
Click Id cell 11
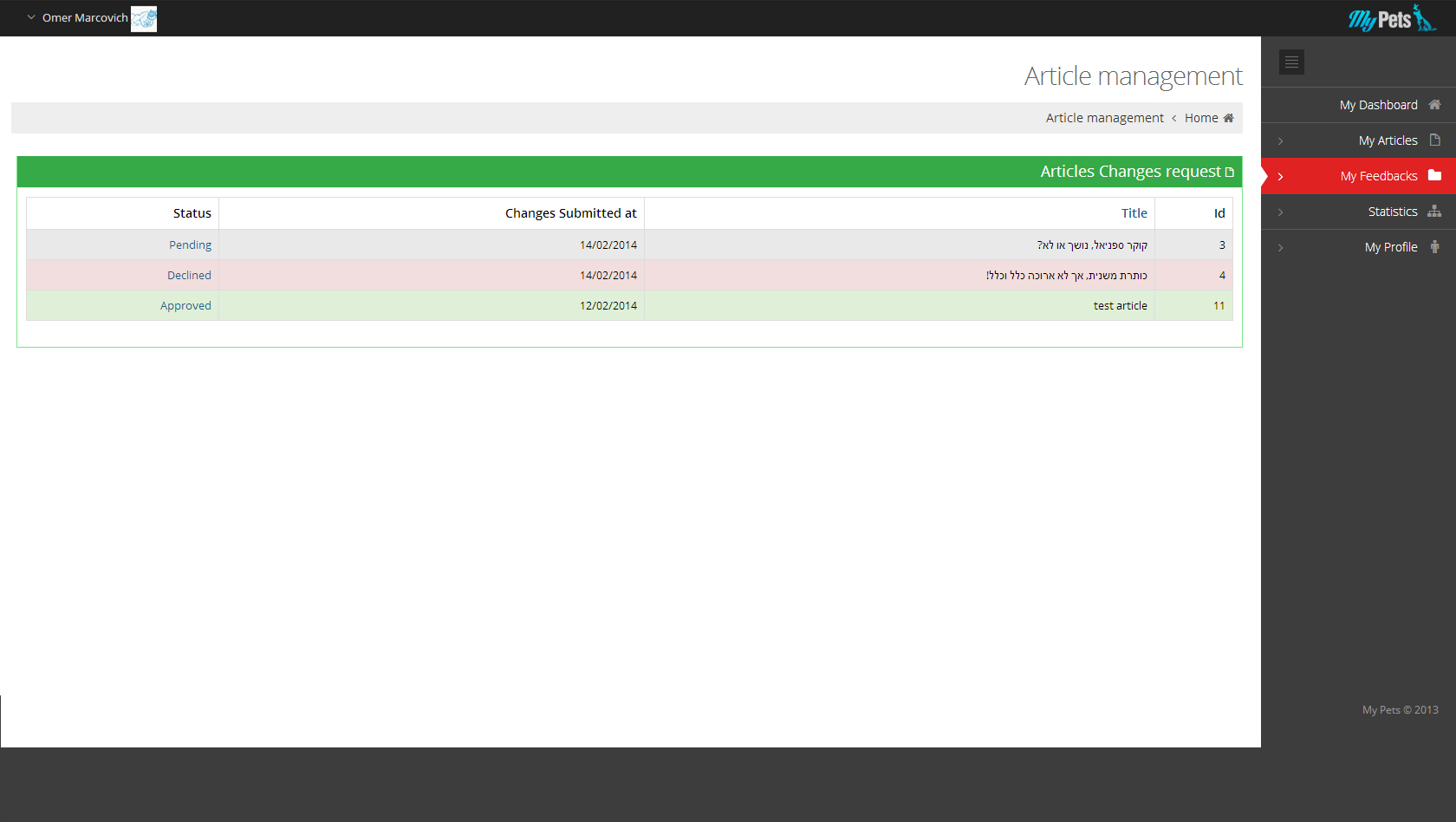[1193, 305]
